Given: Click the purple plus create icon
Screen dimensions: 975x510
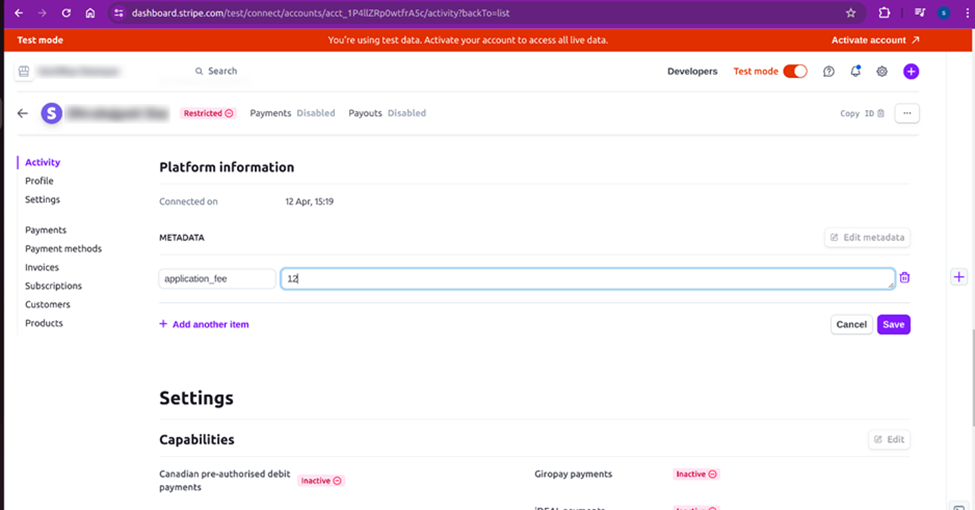Looking at the screenshot, I should [x=911, y=72].
